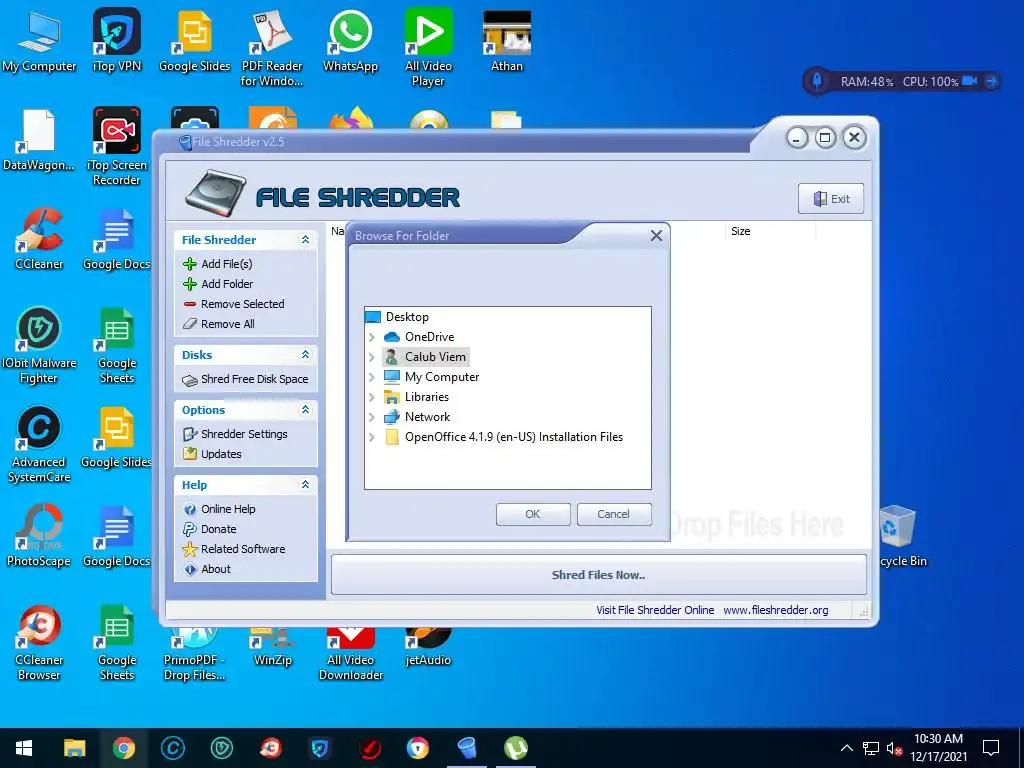Click the Shredder Settings icon

(x=190, y=434)
